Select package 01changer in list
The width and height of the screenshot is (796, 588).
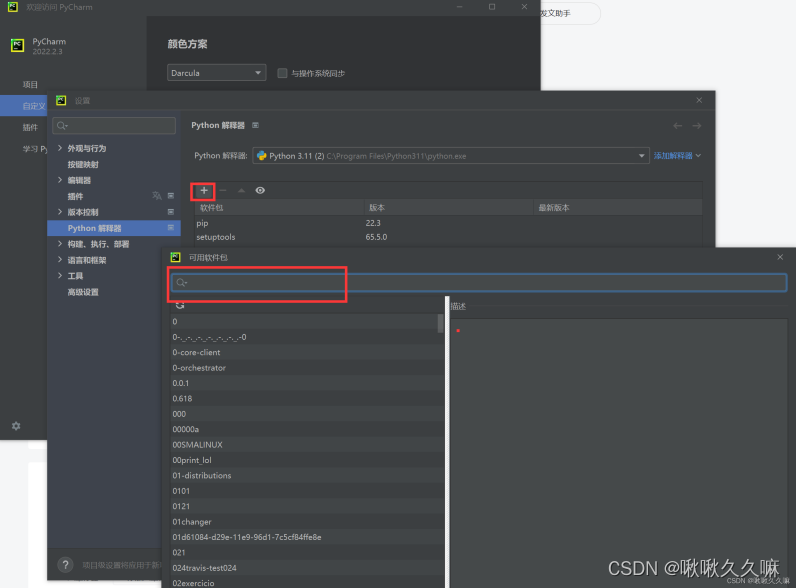click(x=307, y=521)
